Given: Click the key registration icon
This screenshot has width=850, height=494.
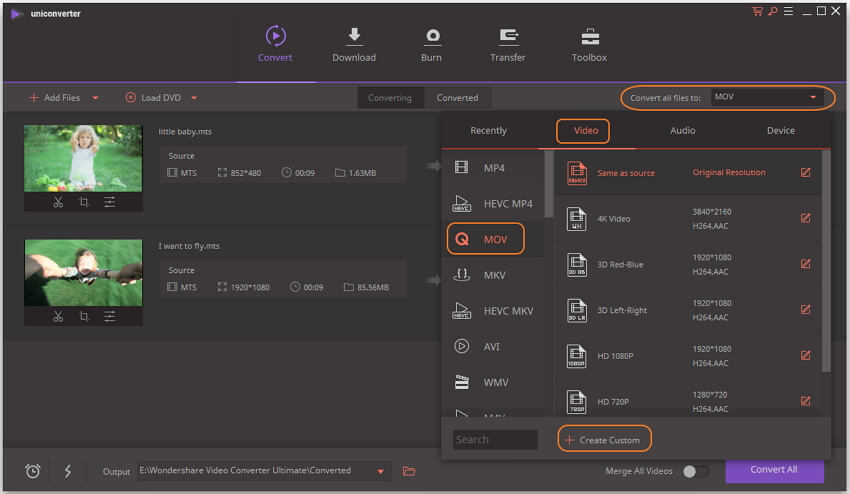Looking at the screenshot, I should coord(772,11).
